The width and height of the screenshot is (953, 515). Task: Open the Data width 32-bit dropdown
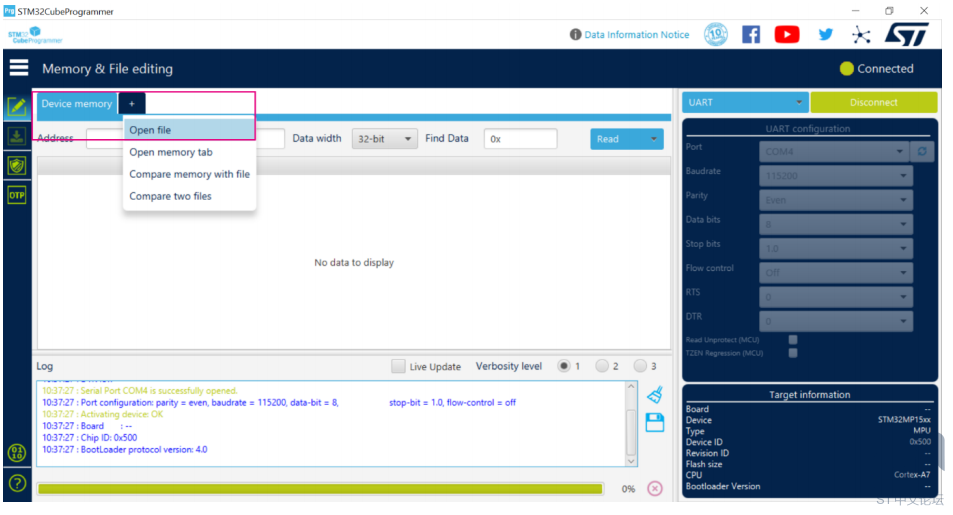click(x=385, y=139)
